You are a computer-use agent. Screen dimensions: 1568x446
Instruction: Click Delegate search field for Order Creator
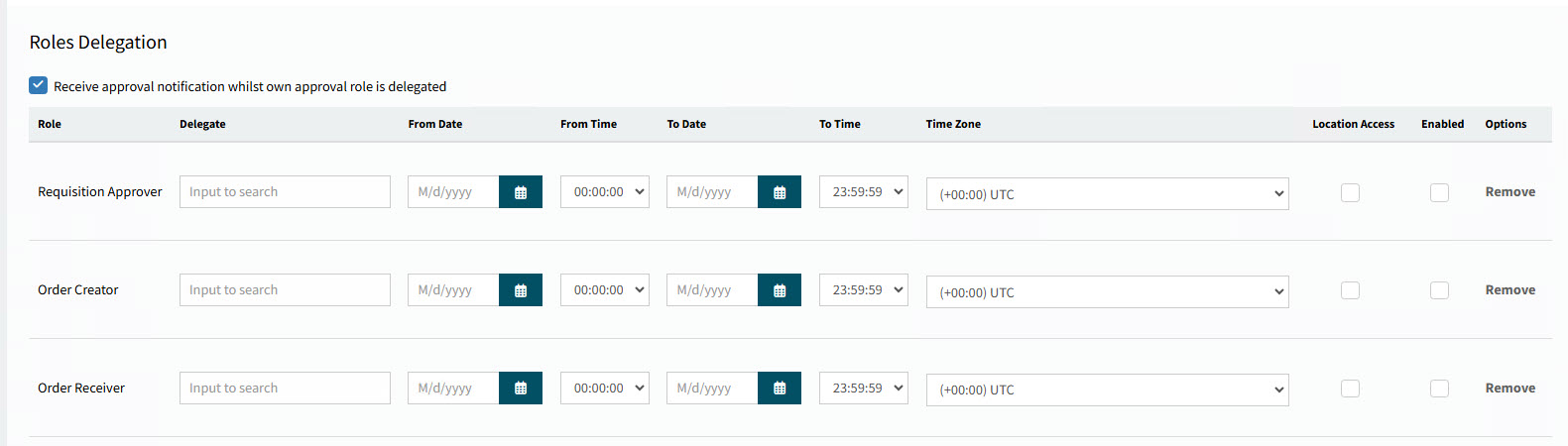click(285, 290)
